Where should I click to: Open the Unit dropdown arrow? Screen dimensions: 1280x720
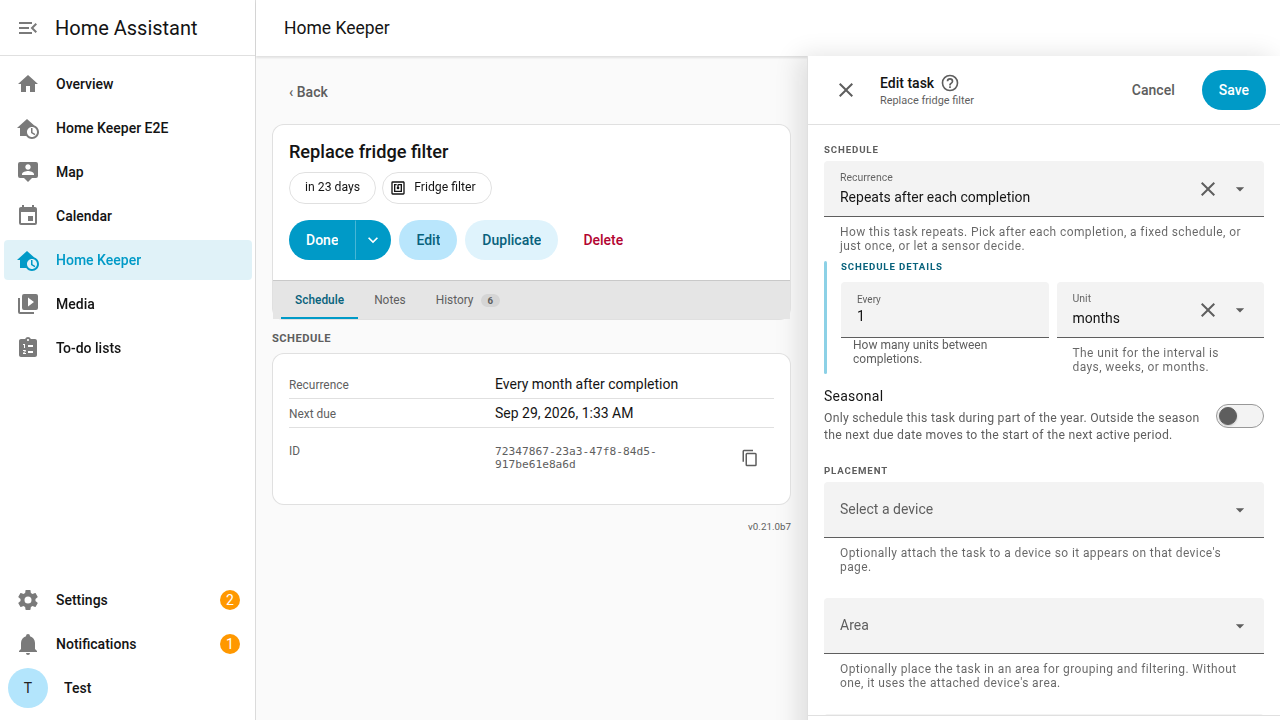[1240, 310]
